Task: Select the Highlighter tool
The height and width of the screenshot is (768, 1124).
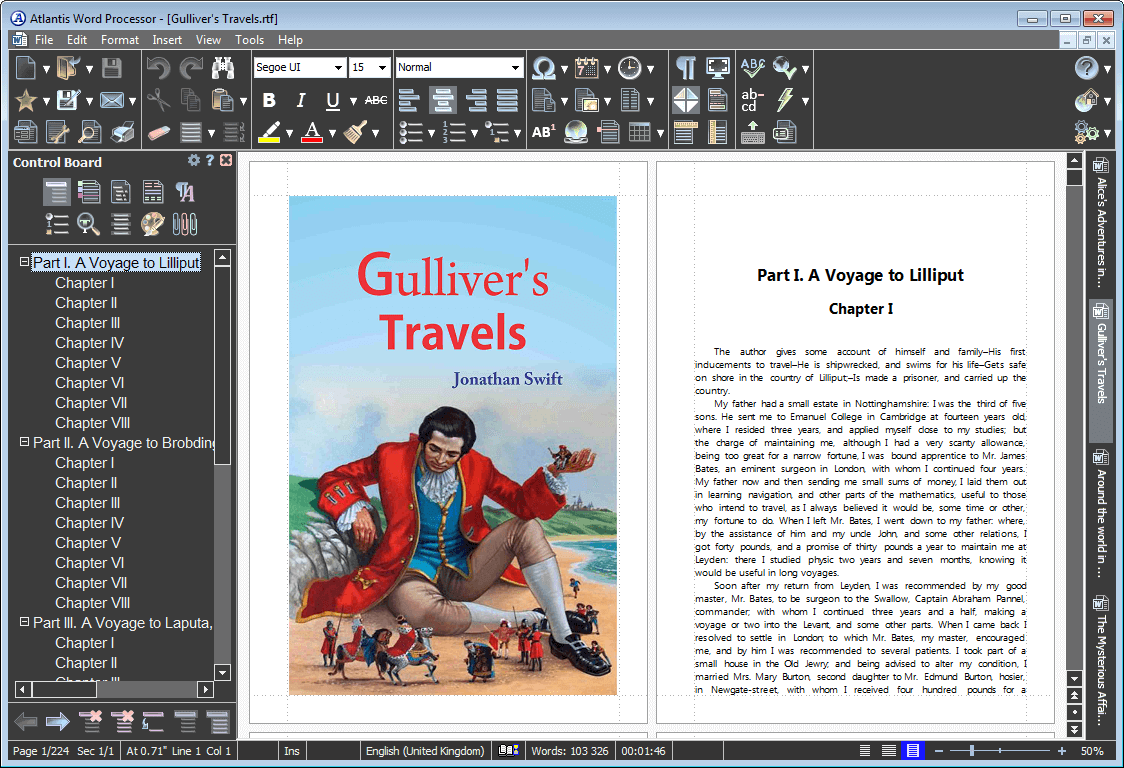Action: point(270,131)
